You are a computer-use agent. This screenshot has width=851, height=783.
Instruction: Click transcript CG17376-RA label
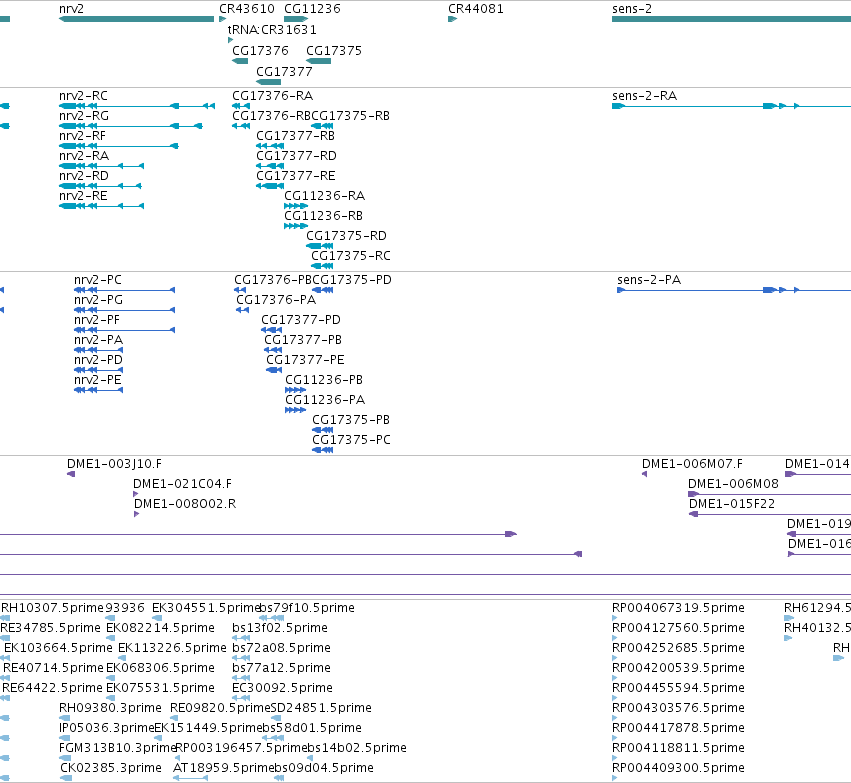click(272, 96)
